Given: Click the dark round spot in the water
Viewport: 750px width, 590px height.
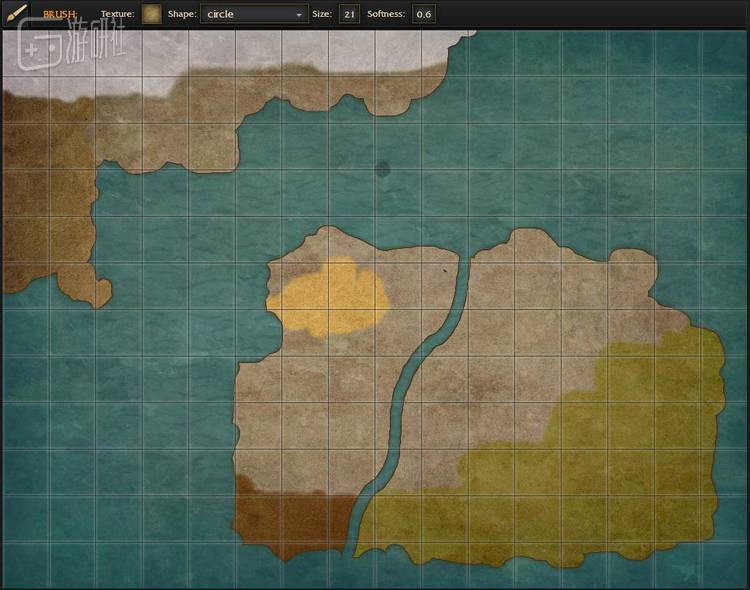Looking at the screenshot, I should [x=383, y=169].
